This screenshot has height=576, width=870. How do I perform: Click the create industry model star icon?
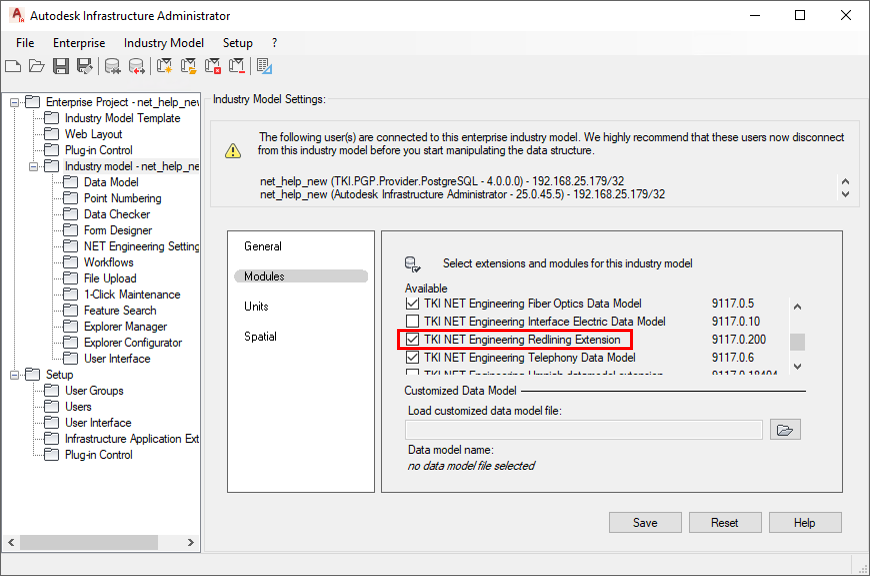164,67
